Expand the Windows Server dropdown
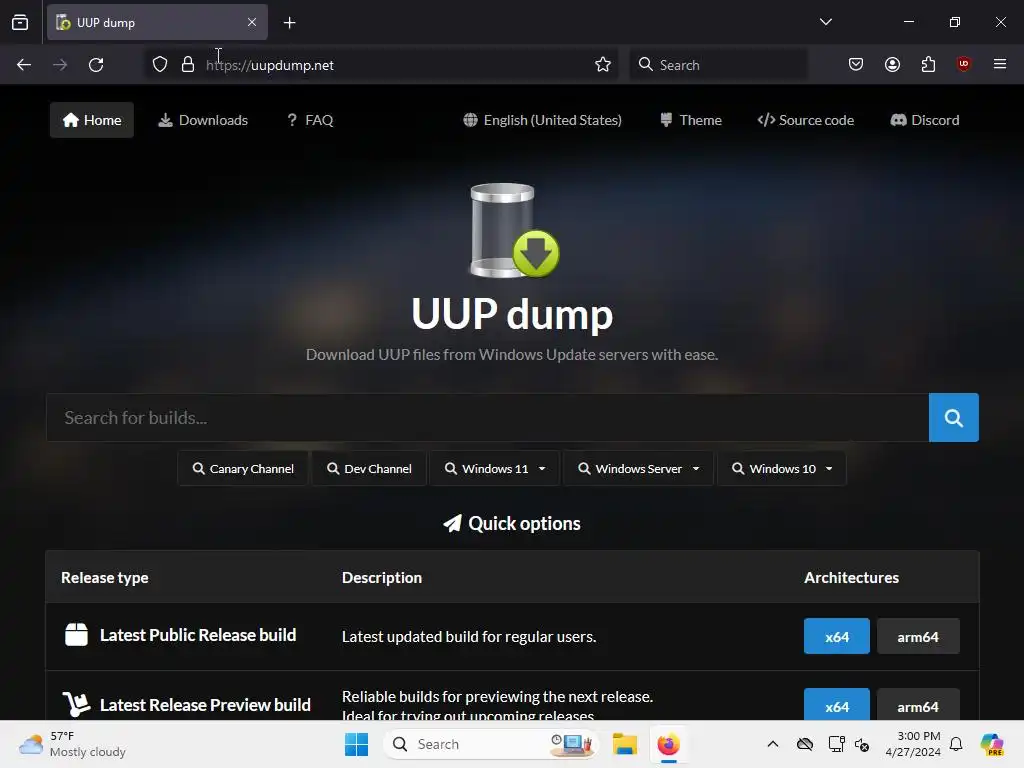The width and height of the screenshot is (1024, 768). [x=638, y=469]
